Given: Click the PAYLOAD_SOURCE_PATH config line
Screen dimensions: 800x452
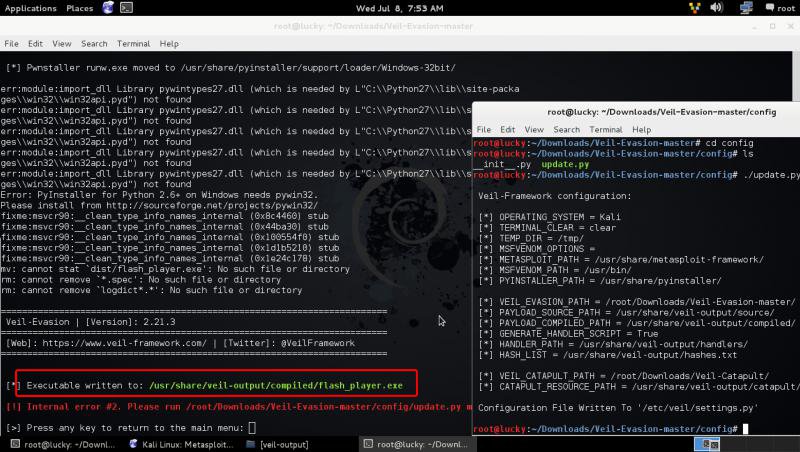Looking at the screenshot, I should 627,313.
